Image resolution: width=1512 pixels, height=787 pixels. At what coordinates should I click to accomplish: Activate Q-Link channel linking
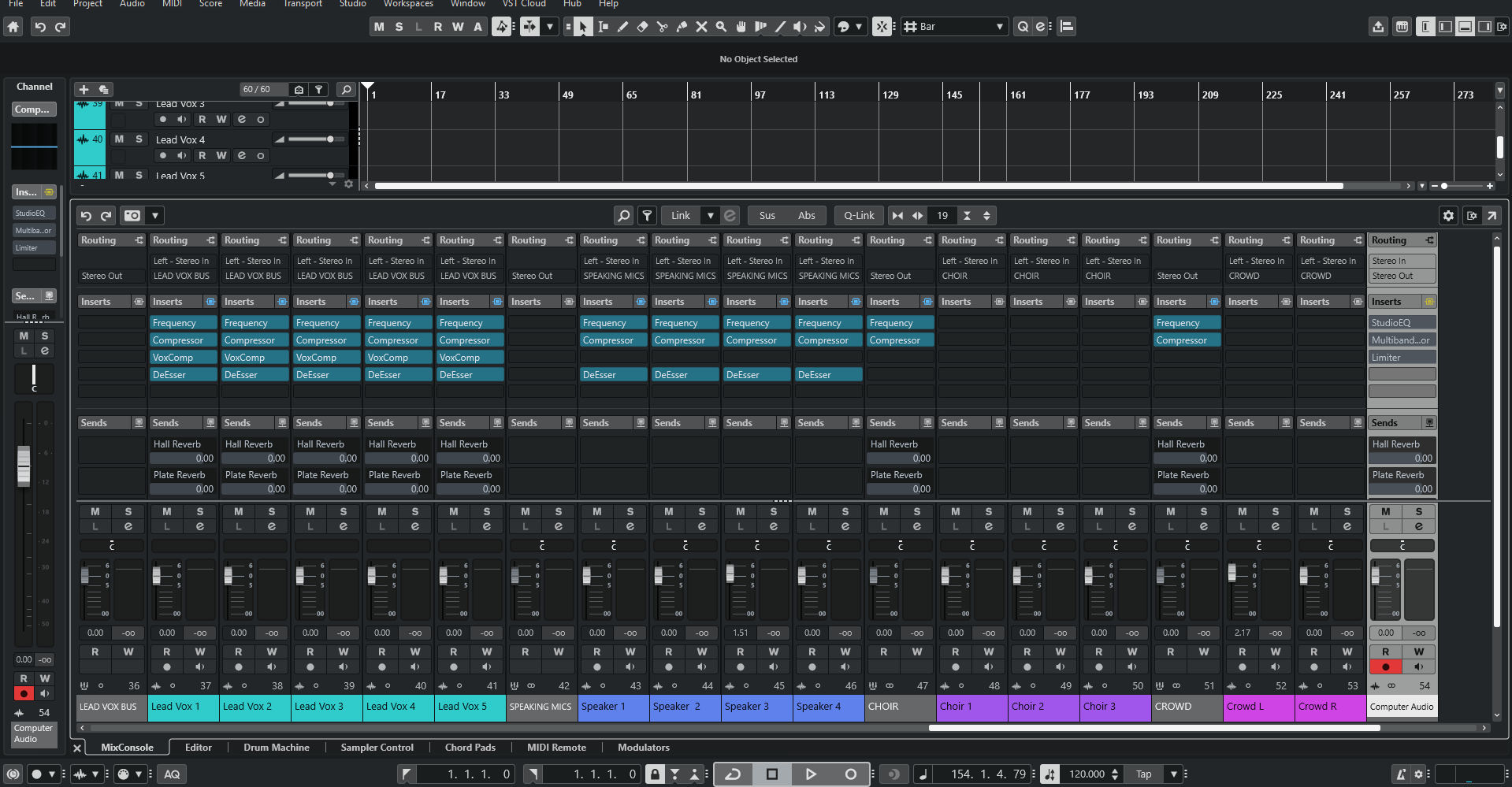click(858, 215)
